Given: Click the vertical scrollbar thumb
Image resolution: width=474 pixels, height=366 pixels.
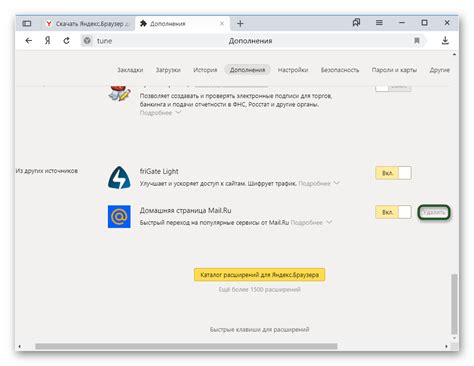Looking at the screenshot, I should click(x=454, y=304).
